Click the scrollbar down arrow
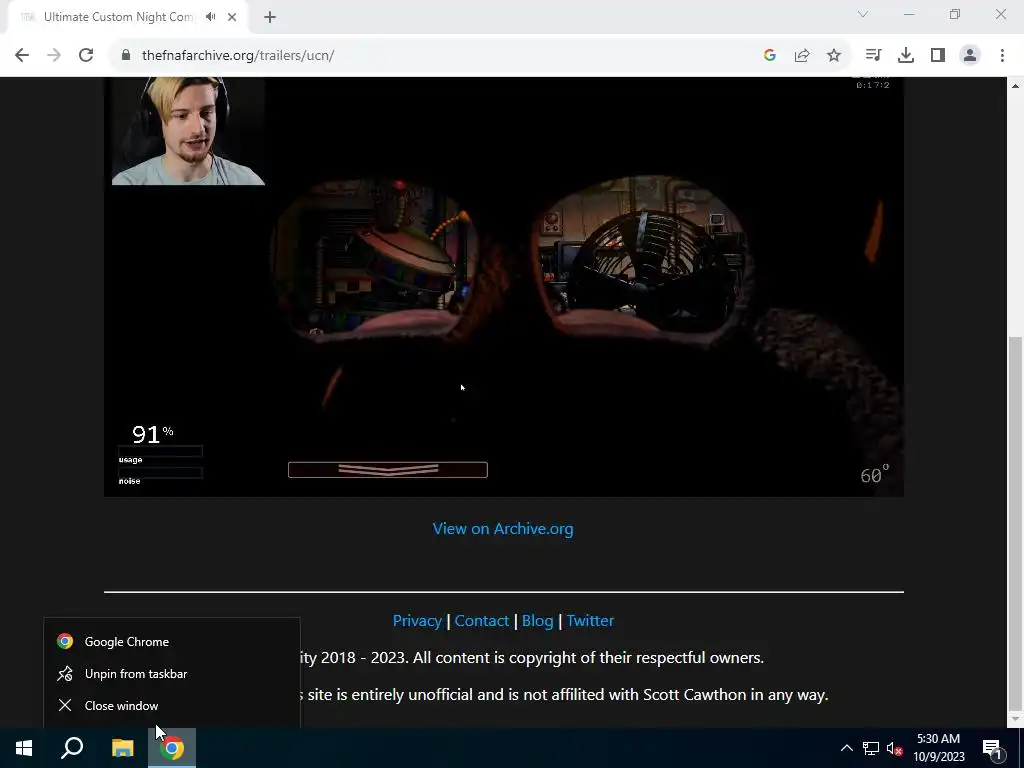The width and height of the screenshot is (1024, 768). coord(1015,719)
